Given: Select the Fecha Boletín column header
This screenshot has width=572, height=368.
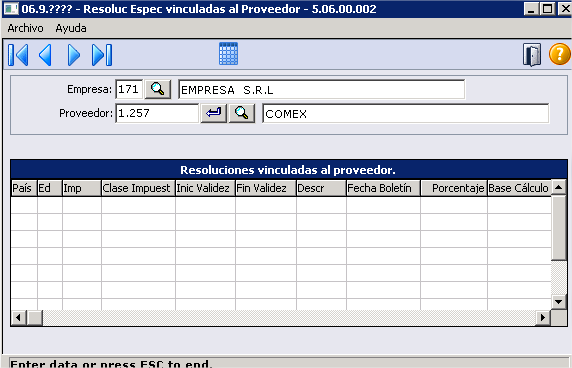Looking at the screenshot, I should 383,188.
